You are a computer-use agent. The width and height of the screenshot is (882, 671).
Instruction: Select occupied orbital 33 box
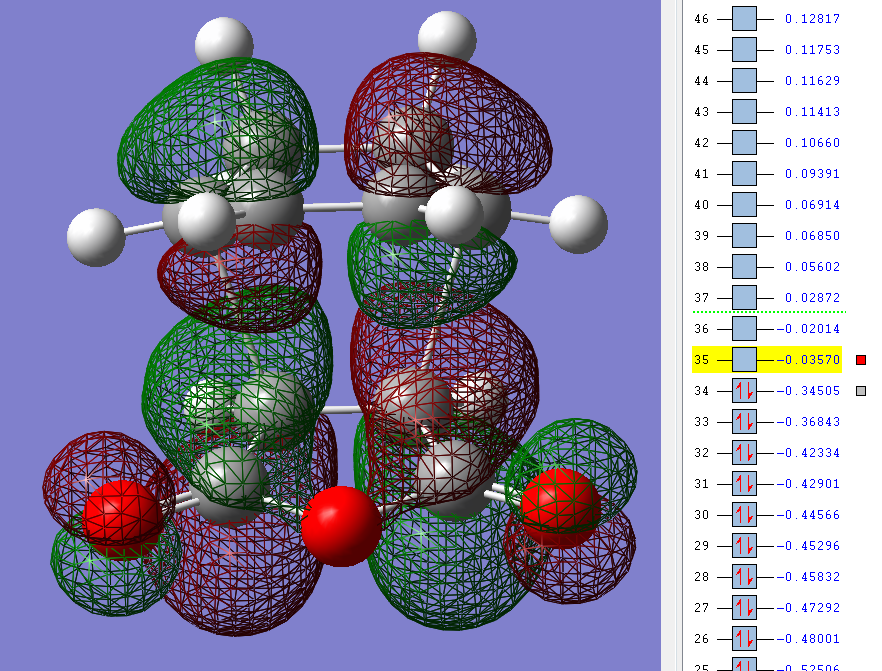point(744,421)
